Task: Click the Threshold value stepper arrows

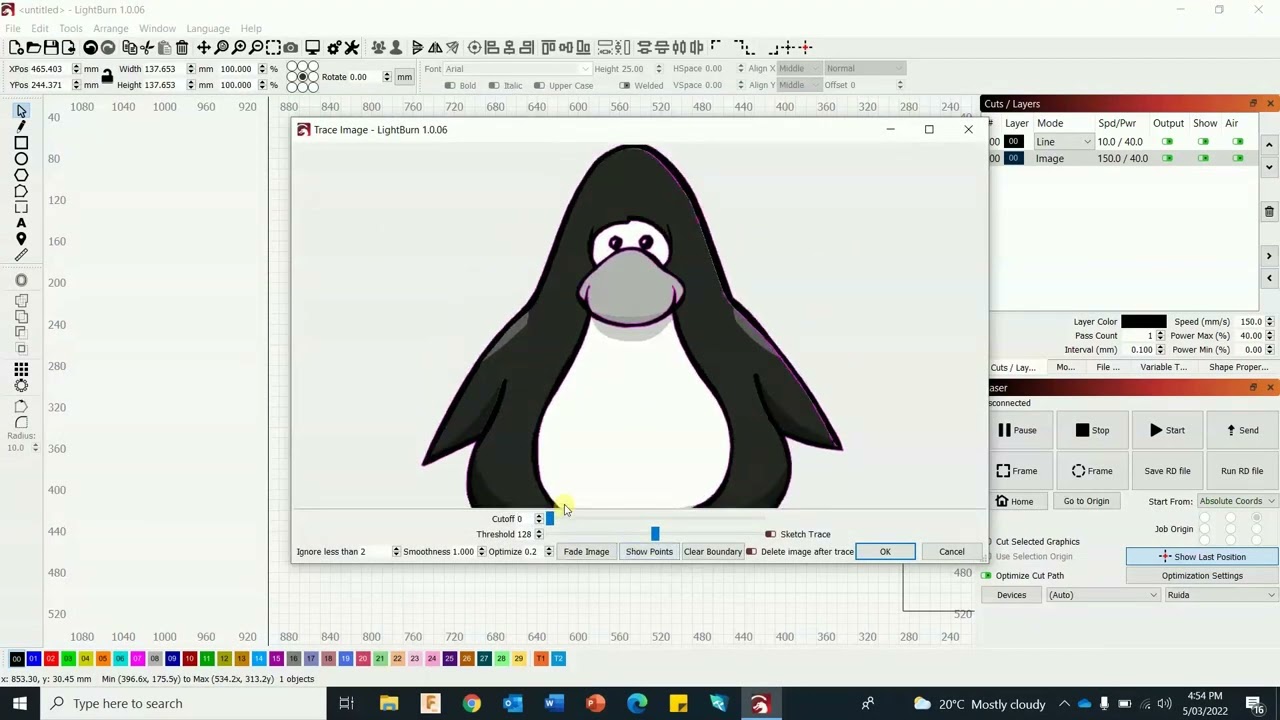Action: tap(539, 534)
